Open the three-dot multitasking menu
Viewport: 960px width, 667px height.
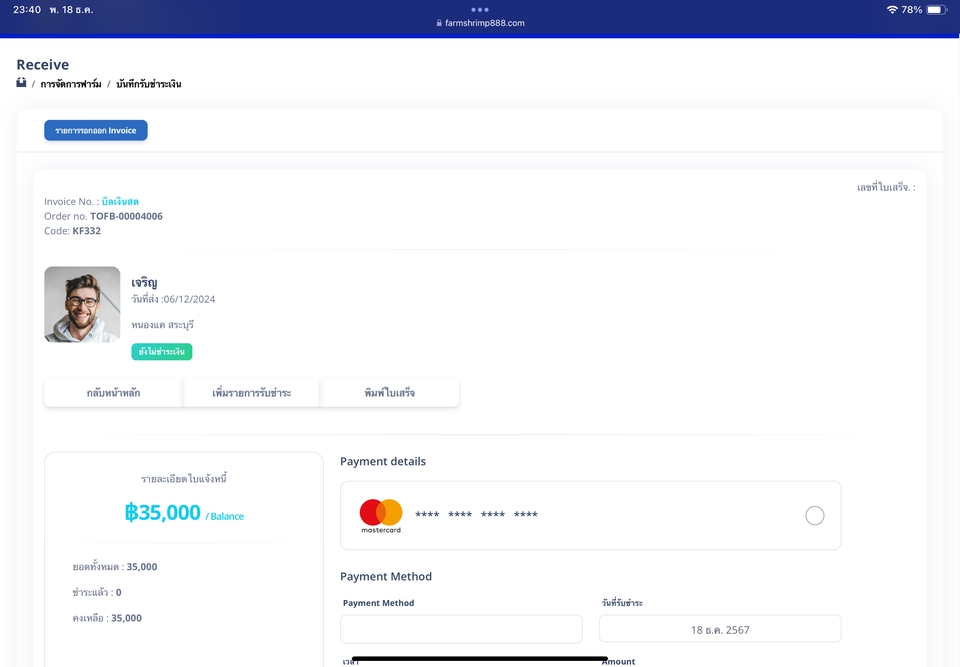click(480, 10)
